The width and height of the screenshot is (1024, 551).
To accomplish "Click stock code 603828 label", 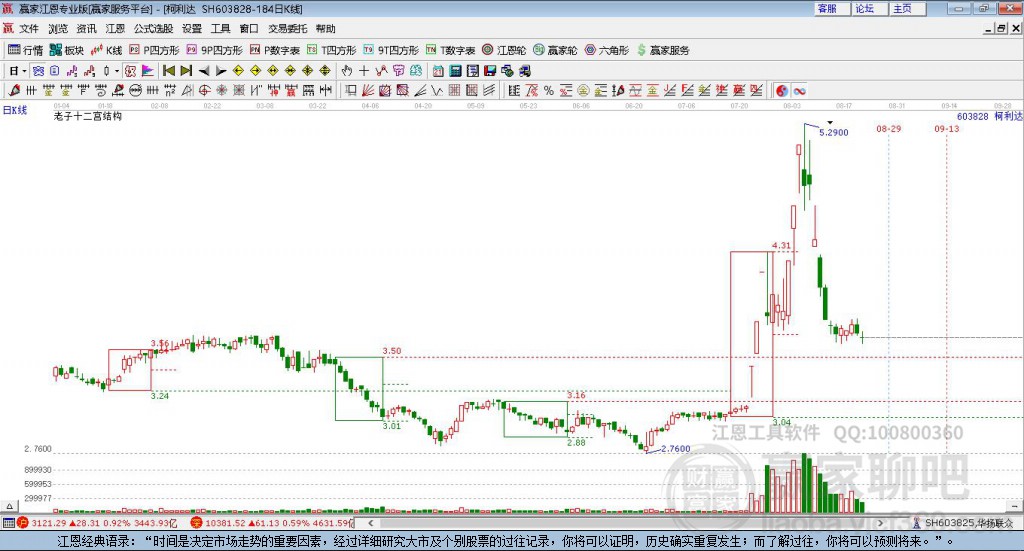I will click(972, 116).
